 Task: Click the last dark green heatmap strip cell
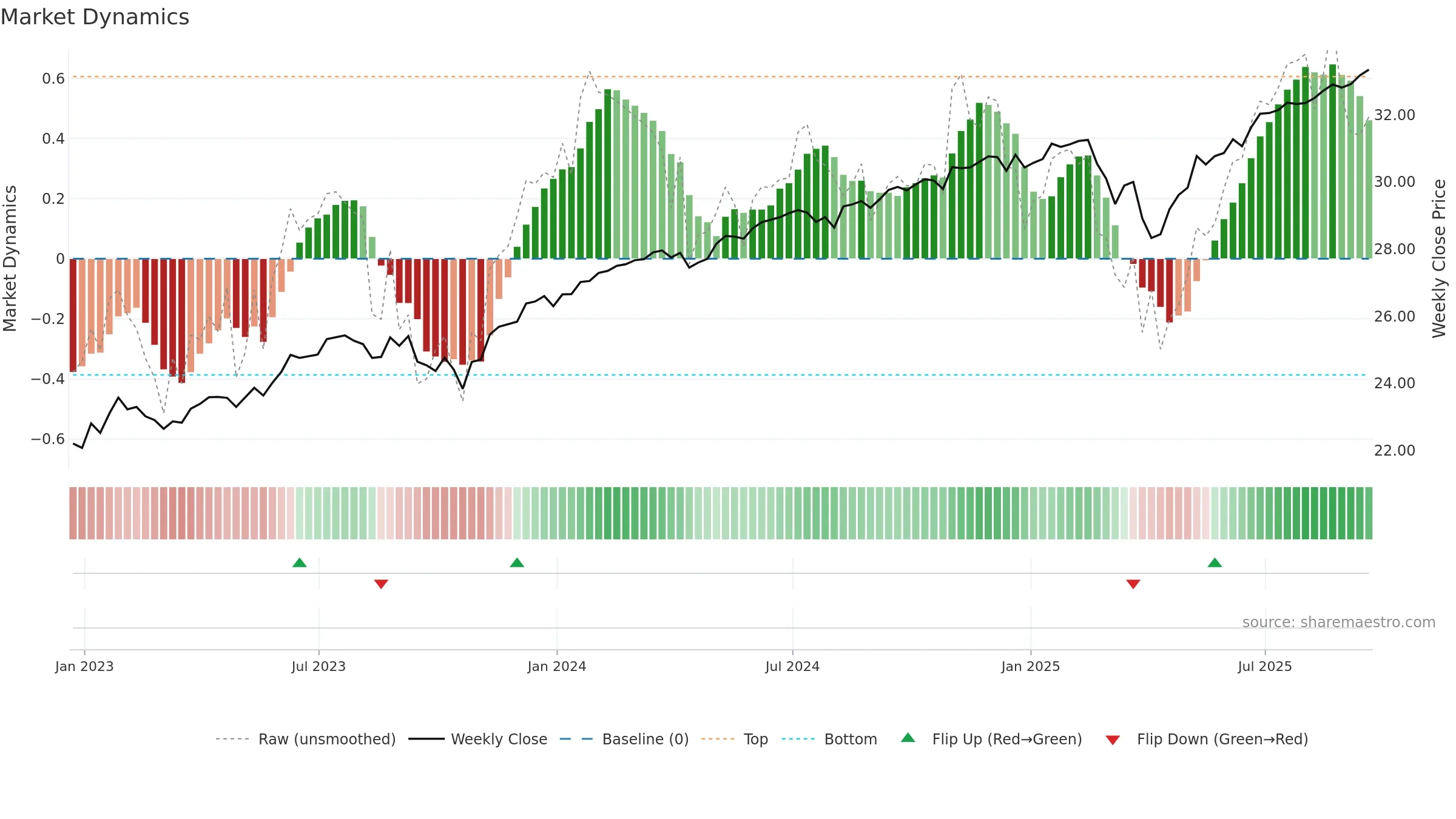[1369, 513]
